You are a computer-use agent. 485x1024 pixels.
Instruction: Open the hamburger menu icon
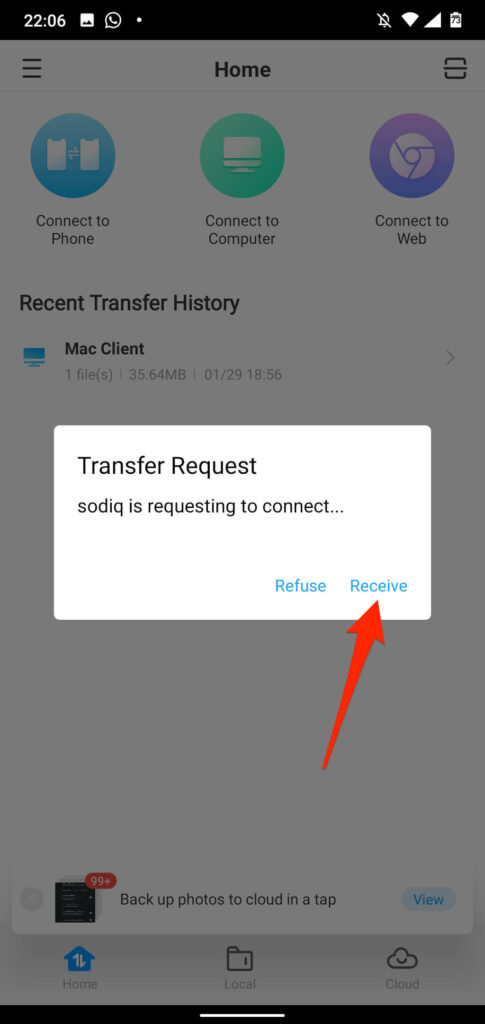coord(31,69)
